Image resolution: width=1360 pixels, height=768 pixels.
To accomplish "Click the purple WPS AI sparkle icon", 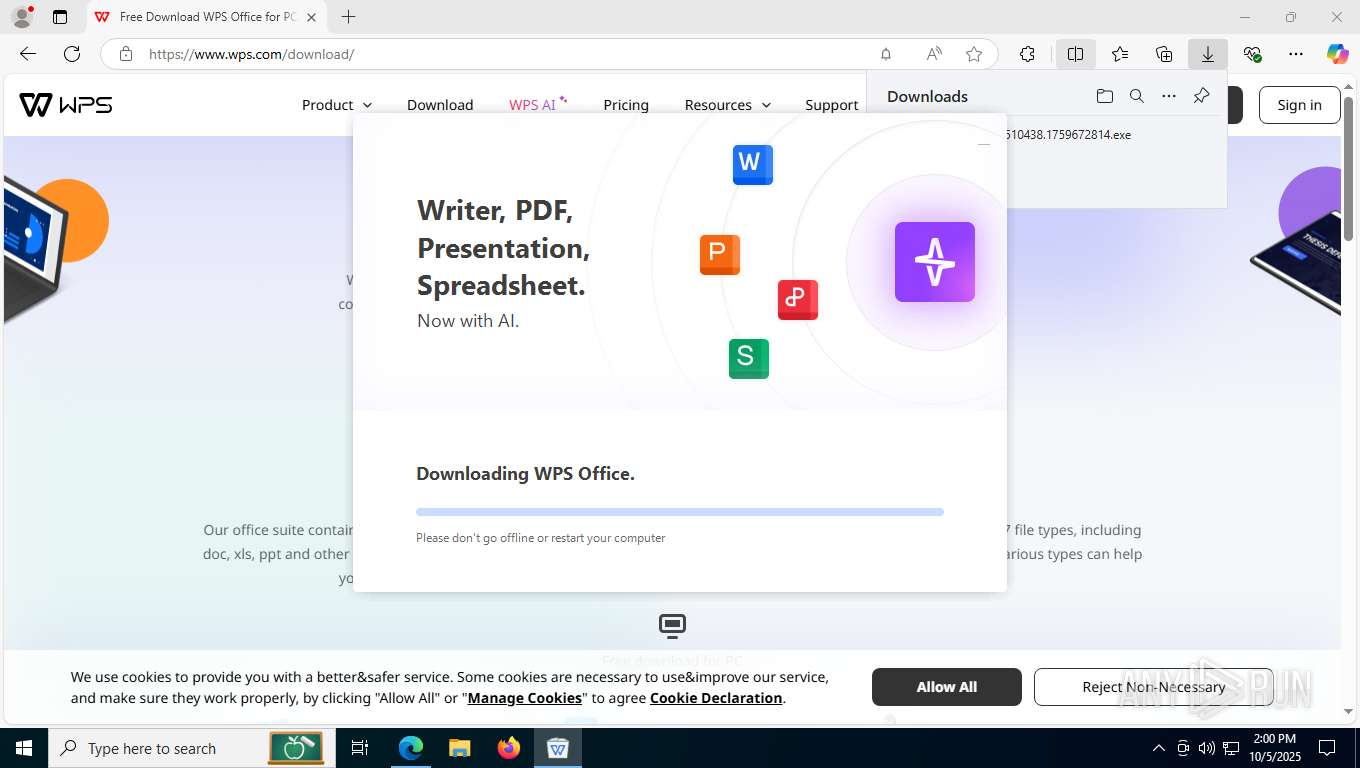I will 934,261.
